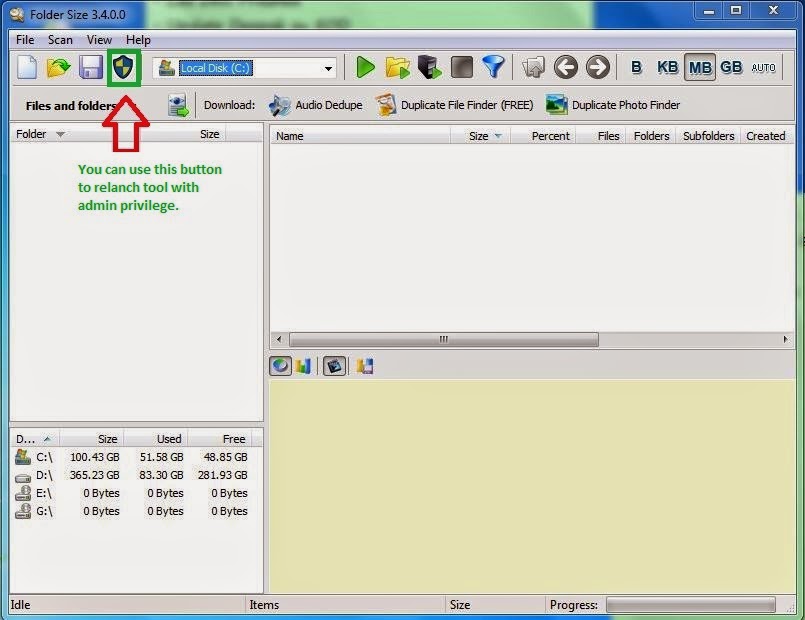
Task: Select the 51.58 GB used cell
Action: [x=161, y=457]
